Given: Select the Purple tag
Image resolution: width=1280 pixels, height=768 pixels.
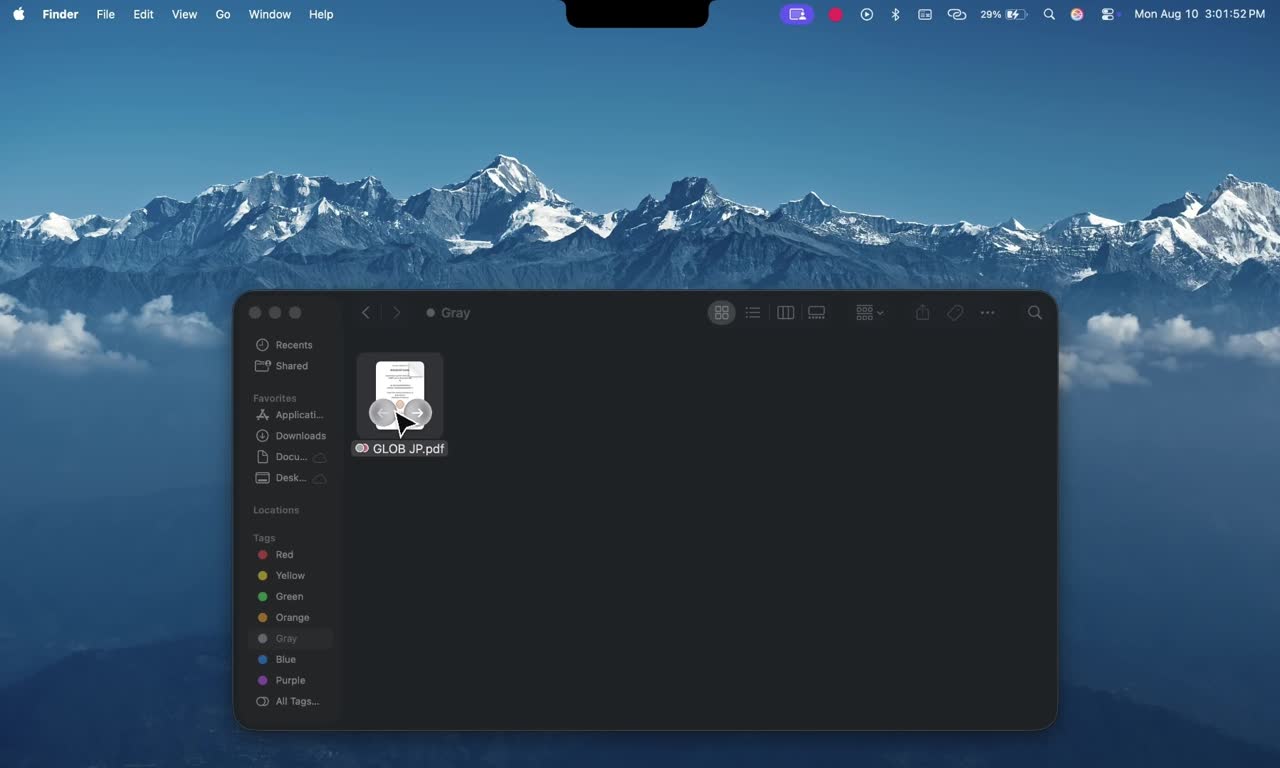Looking at the screenshot, I should pos(291,680).
